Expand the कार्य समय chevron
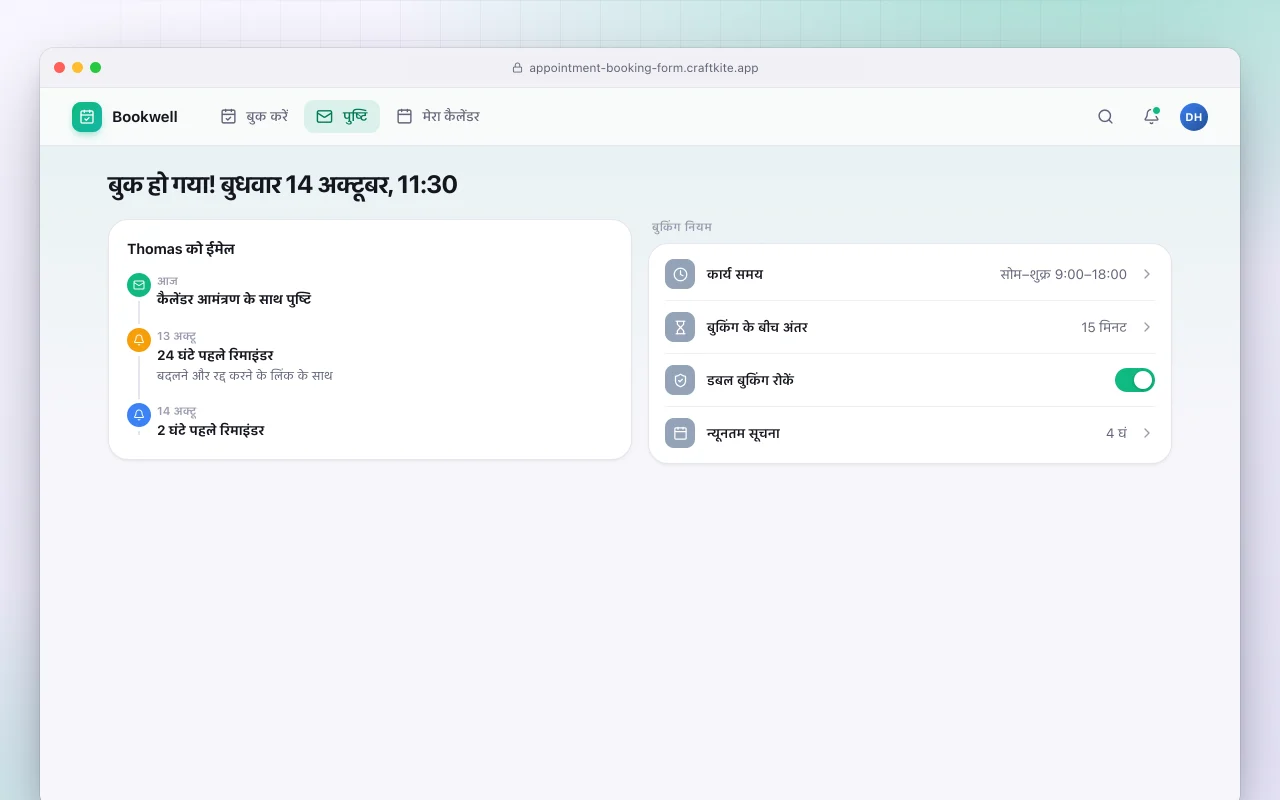 1147,274
